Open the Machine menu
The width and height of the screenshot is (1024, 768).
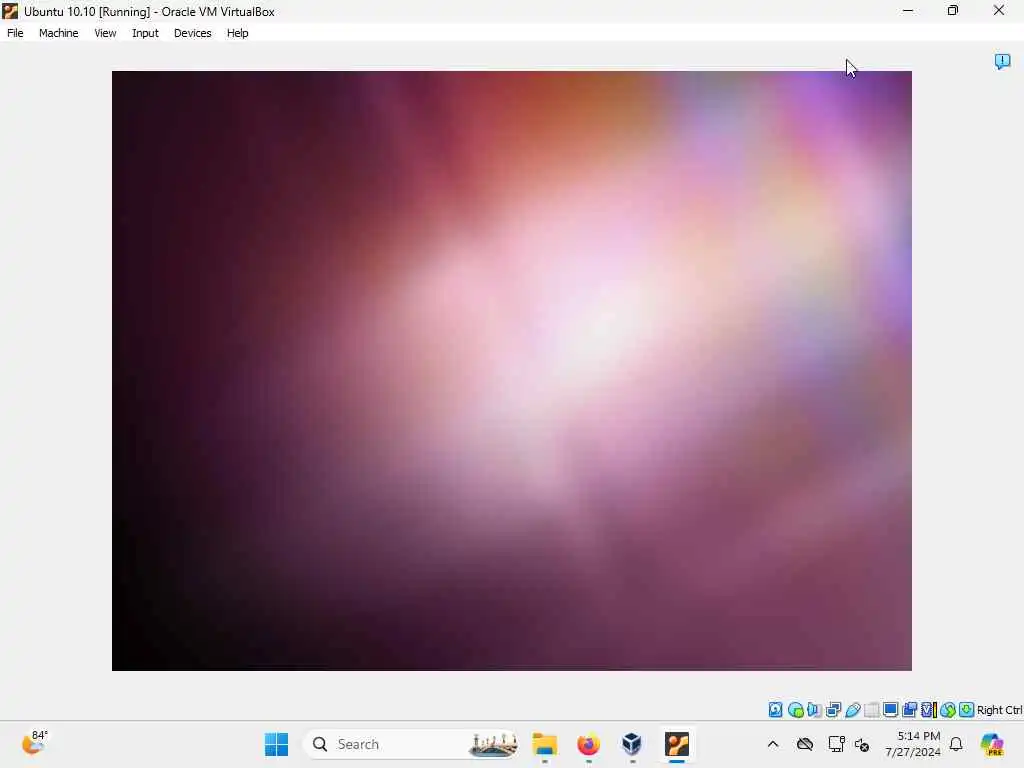click(58, 33)
